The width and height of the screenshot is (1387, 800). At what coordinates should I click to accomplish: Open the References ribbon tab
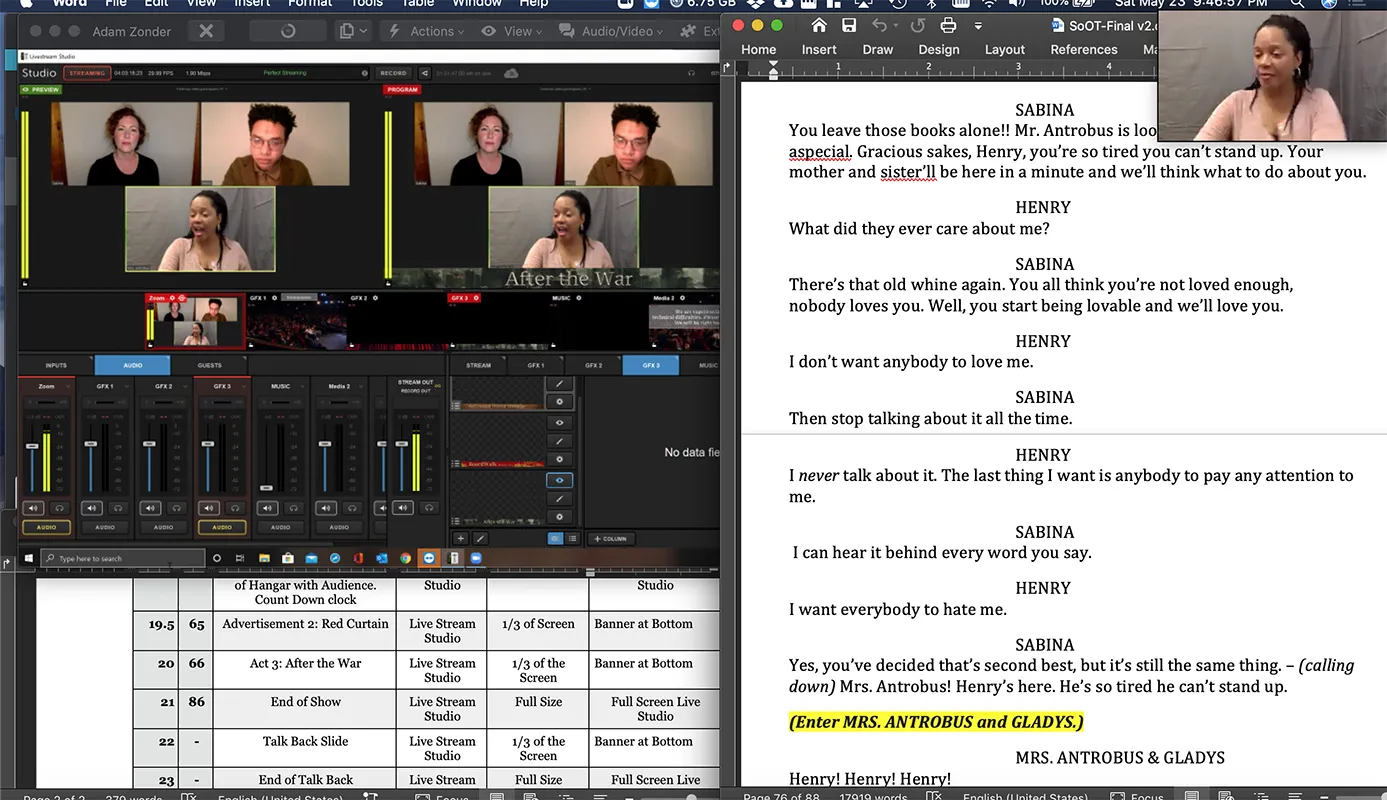pyautogui.click(x=1083, y=49)
